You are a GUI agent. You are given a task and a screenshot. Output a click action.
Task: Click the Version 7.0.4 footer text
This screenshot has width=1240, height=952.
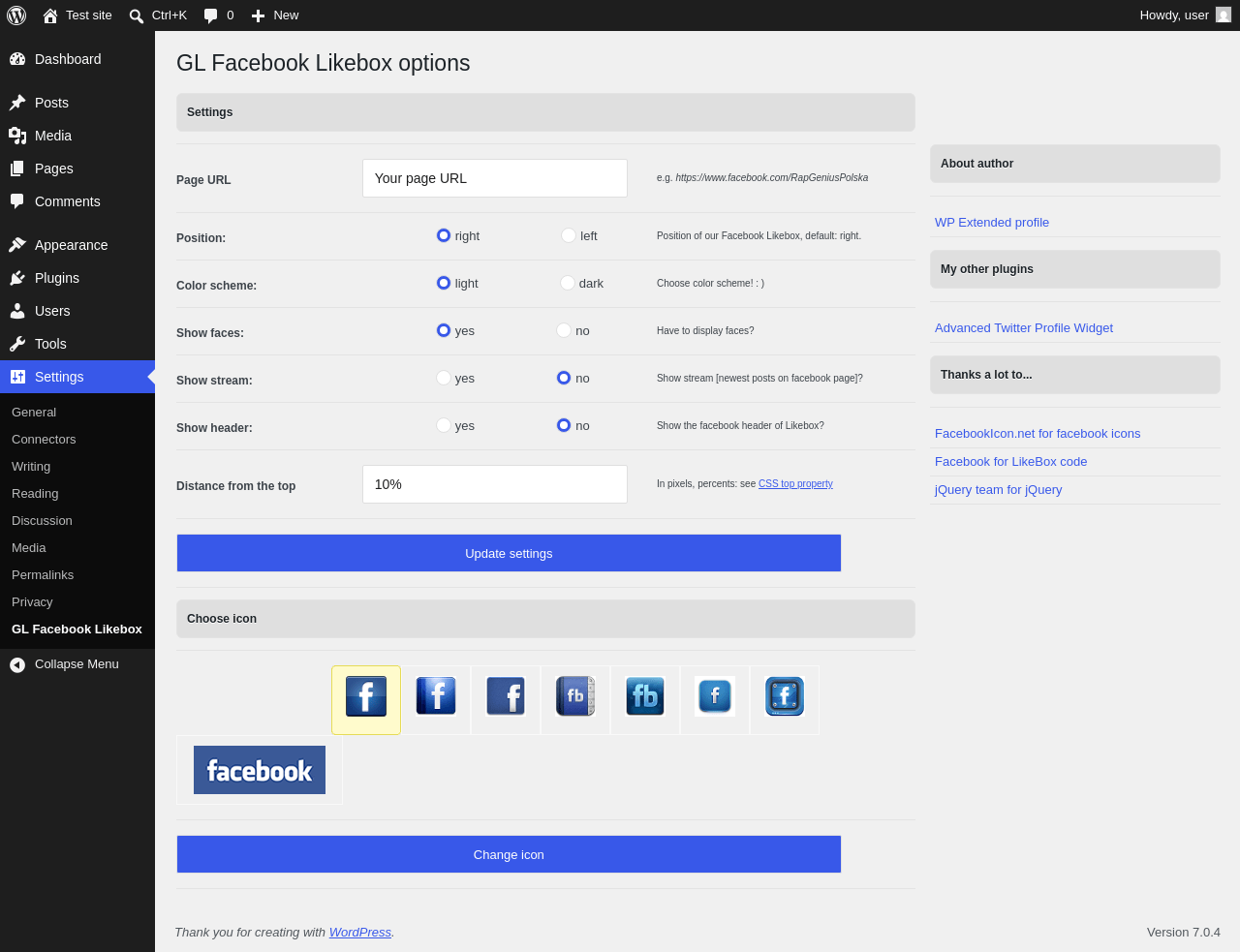click(1184, 933)
